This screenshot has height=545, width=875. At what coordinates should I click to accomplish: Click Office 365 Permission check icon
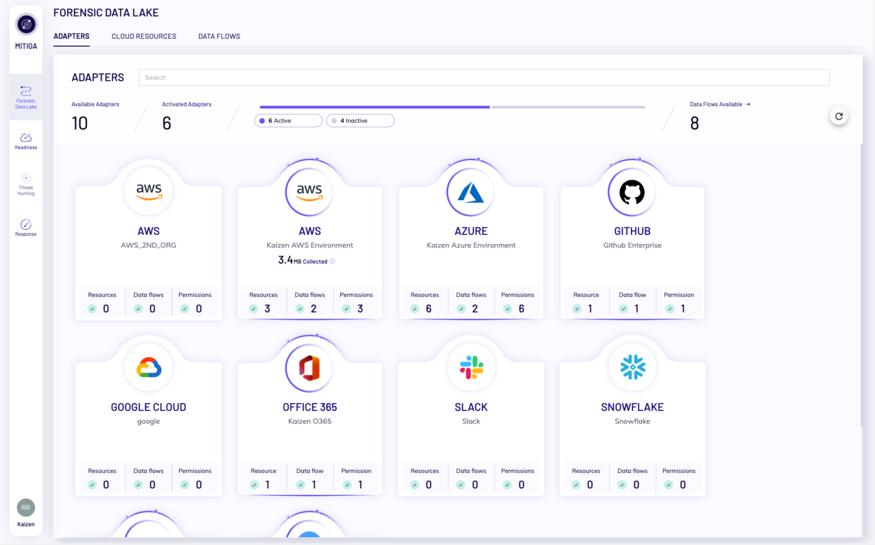[x=347, y=485]
